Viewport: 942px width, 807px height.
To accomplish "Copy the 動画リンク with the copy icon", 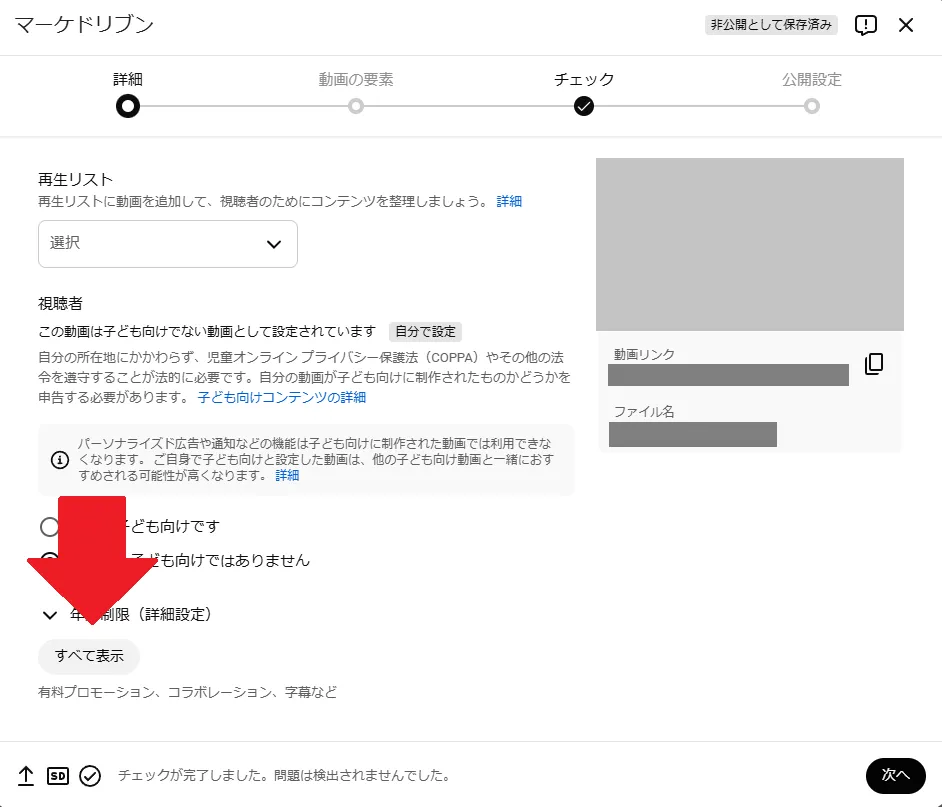I will (x=874, y=364).
